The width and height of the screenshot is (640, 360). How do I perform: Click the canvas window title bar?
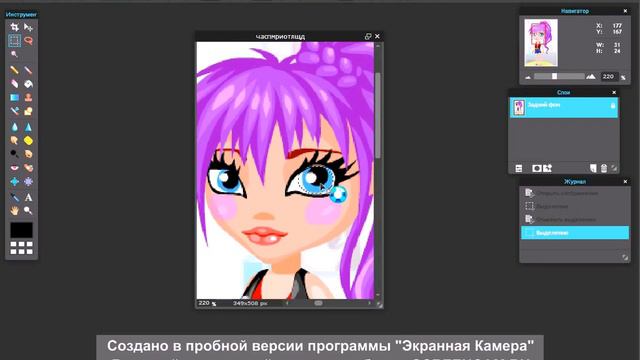(x=280, y=36)
